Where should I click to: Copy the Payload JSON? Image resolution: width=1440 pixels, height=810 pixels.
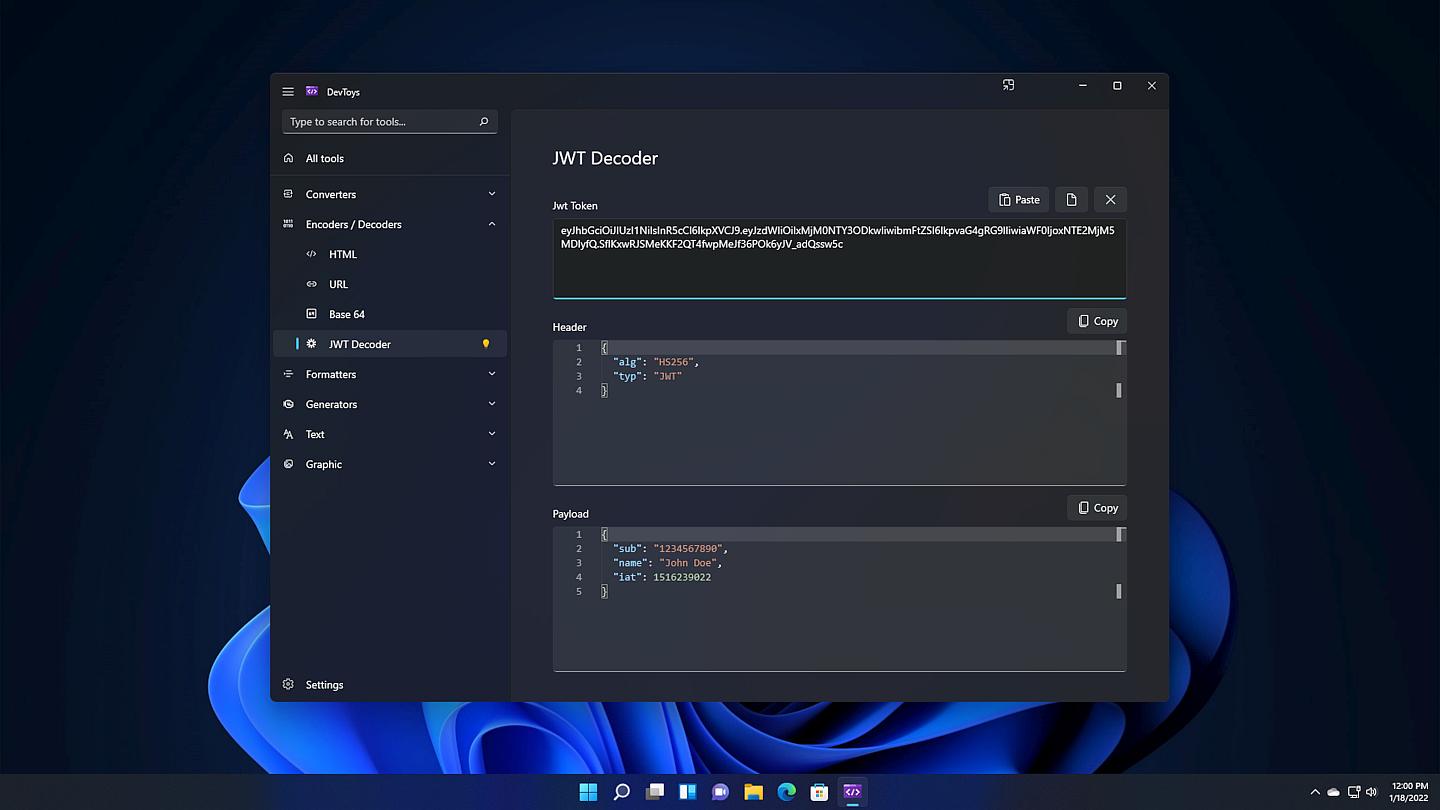pos(1097,508)
